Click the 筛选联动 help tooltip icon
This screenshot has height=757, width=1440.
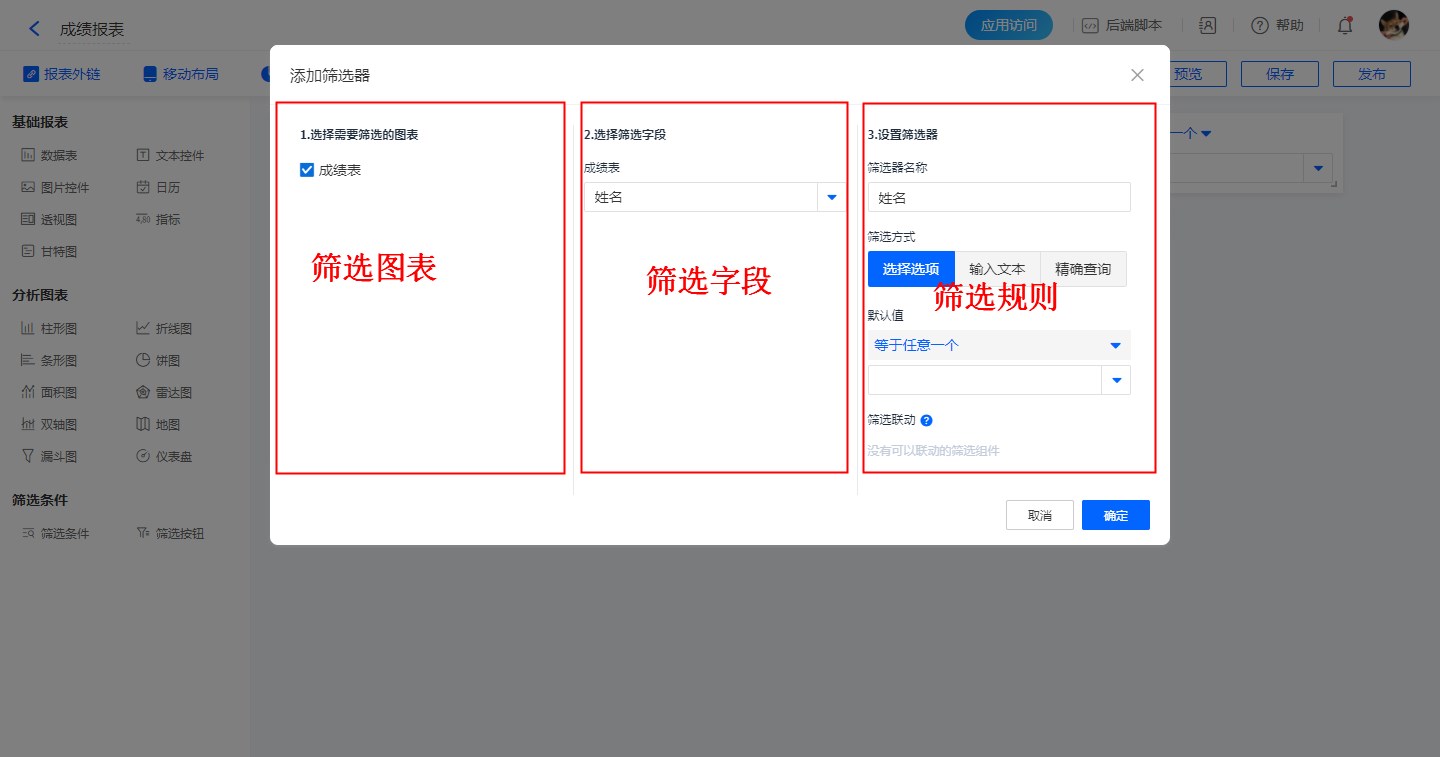[x=926, y=421]
